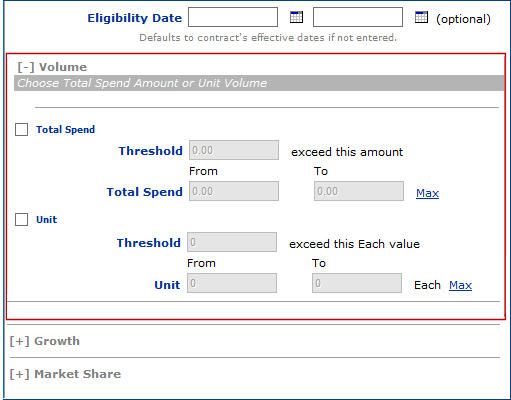Enable the Total Spend checkbox

click(x=21, y=129)
